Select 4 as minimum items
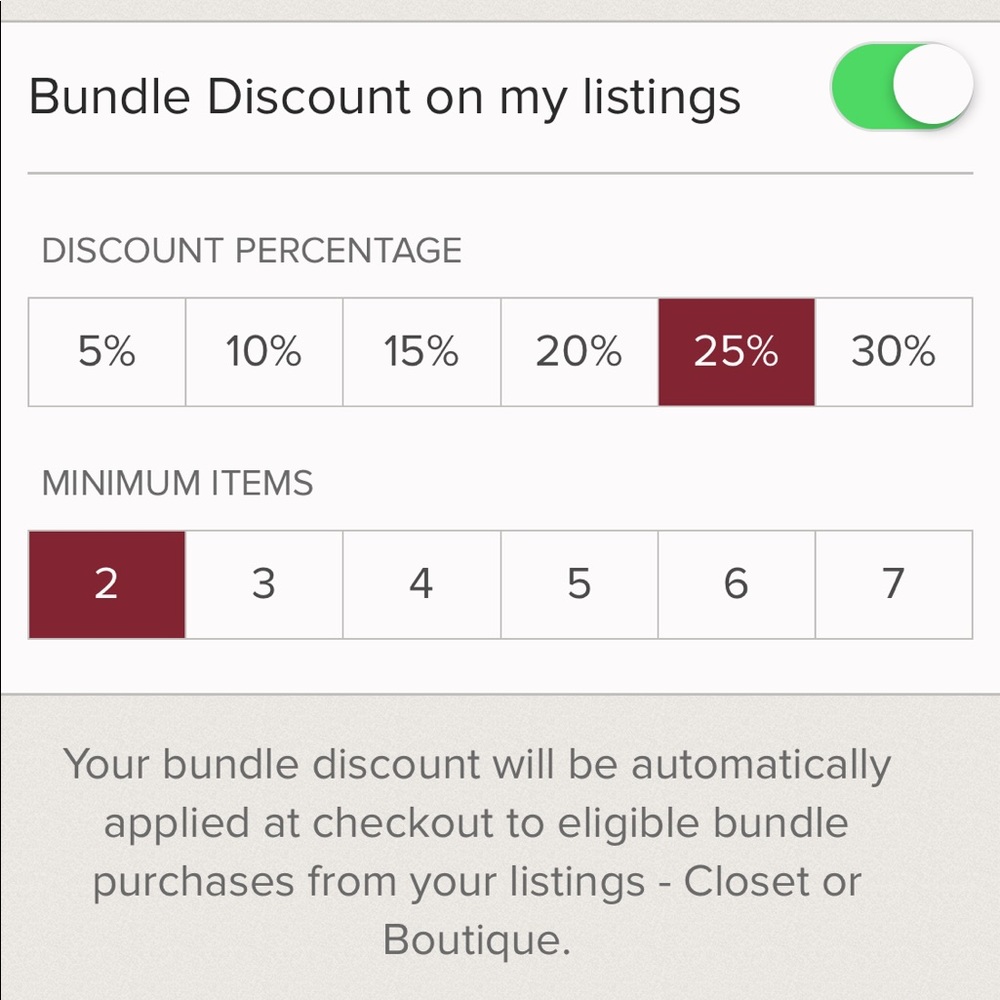 click(x=421, y=584)
